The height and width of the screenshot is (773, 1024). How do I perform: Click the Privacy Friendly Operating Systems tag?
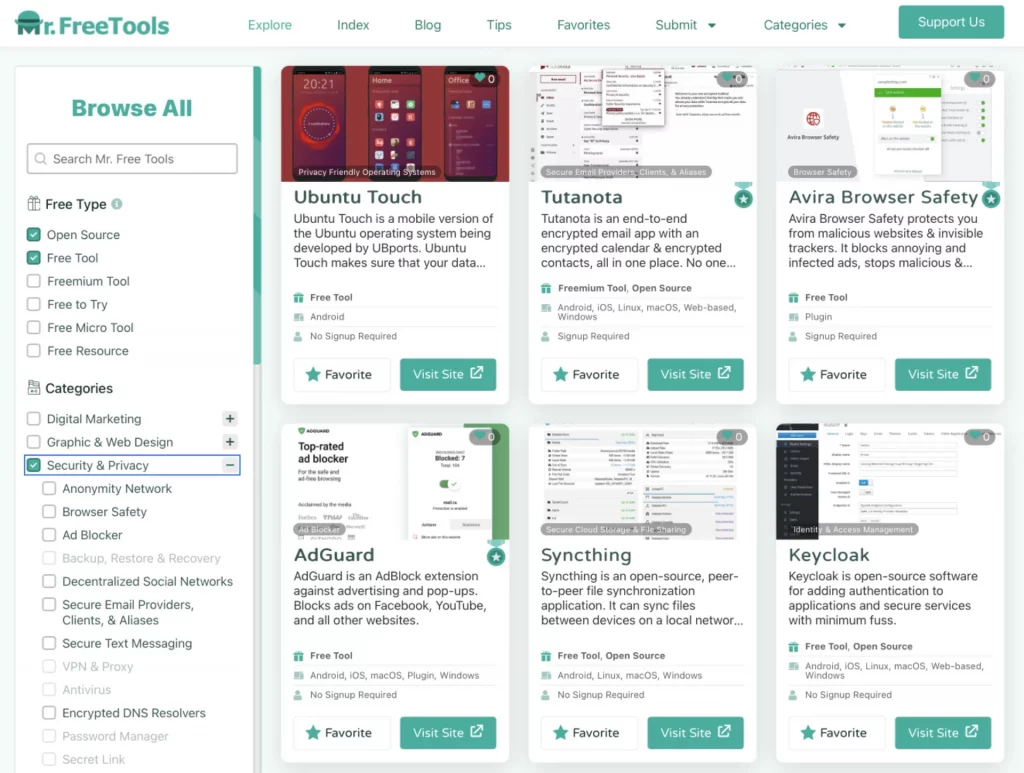pos(366,172)
